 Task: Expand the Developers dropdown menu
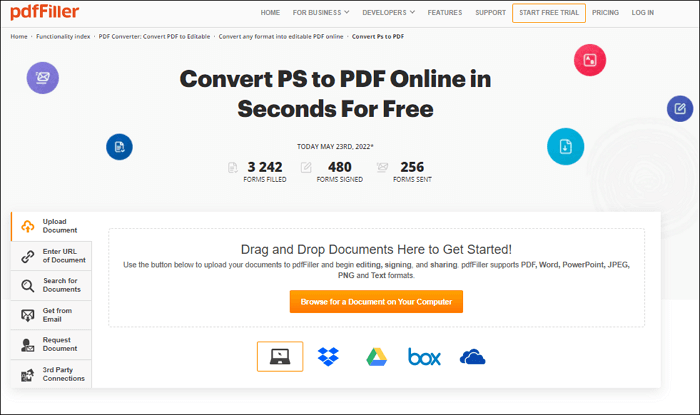[x=388, y=12]
